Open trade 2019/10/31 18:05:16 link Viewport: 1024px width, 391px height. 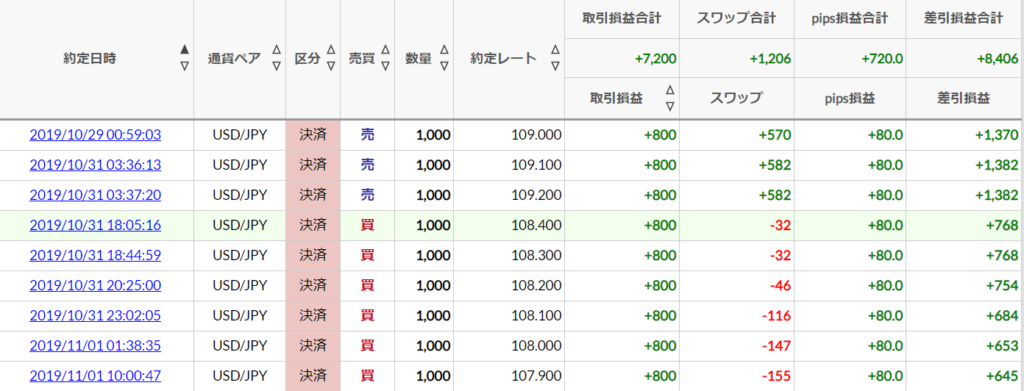click(95, 225)
